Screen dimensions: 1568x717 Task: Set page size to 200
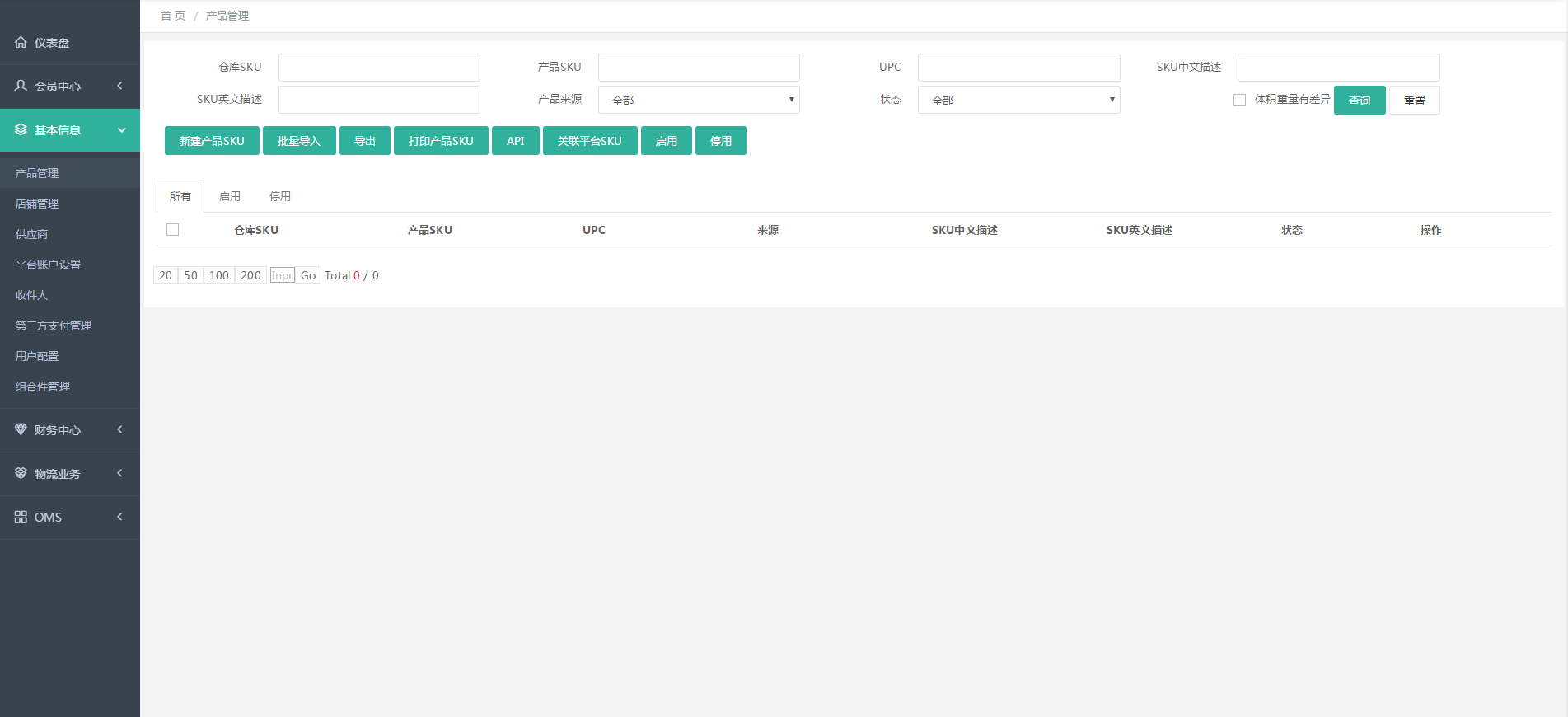pos(250,275)
